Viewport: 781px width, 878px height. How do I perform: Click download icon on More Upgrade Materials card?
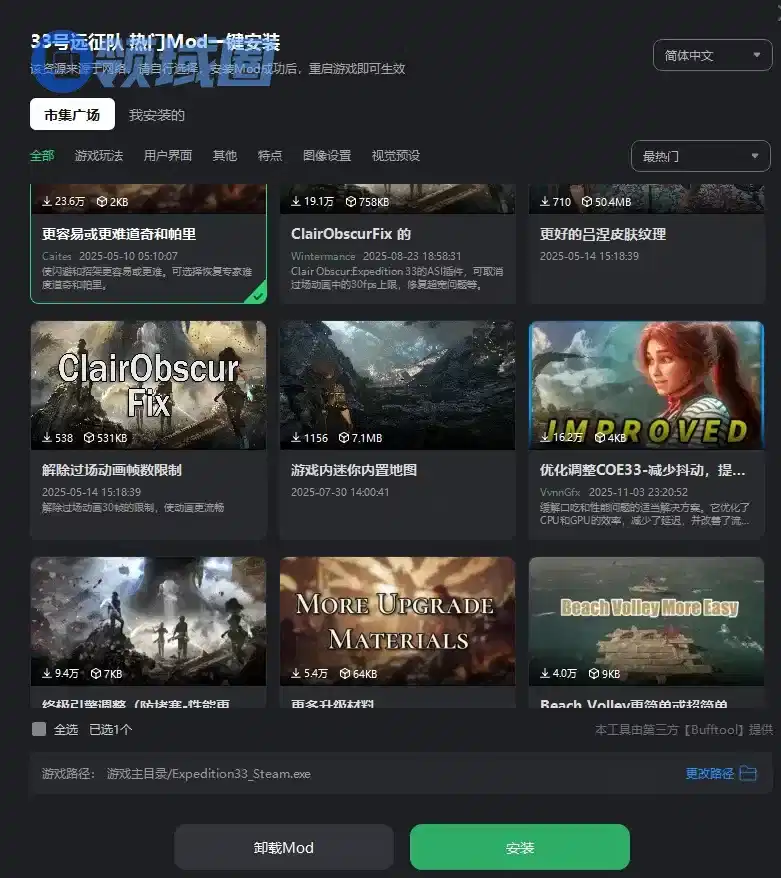296,674
